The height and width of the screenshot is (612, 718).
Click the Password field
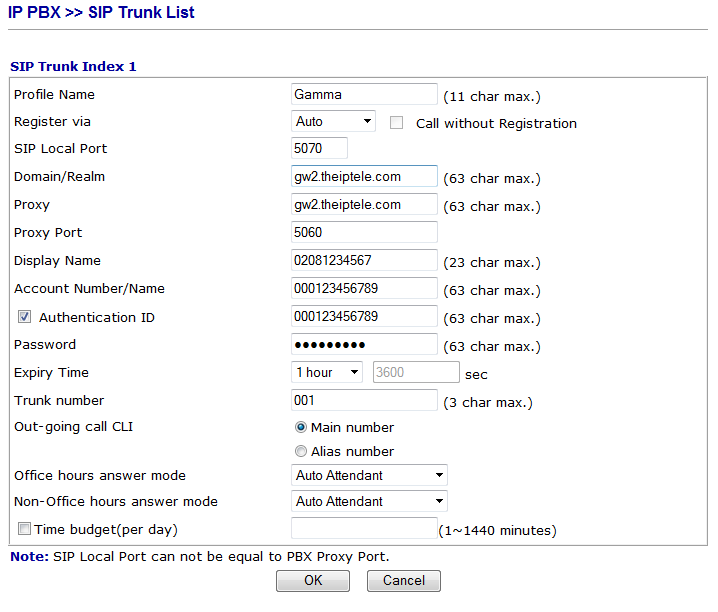pos(364,344)
